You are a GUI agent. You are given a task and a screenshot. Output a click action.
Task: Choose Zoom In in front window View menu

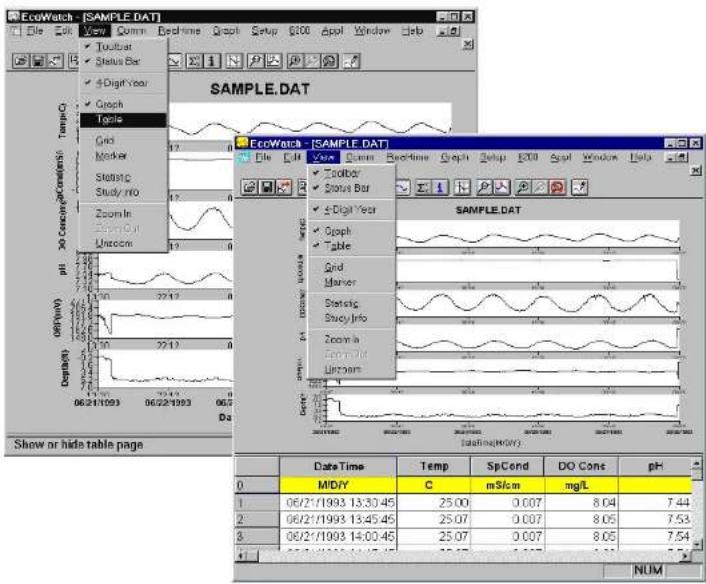point(351,340)
